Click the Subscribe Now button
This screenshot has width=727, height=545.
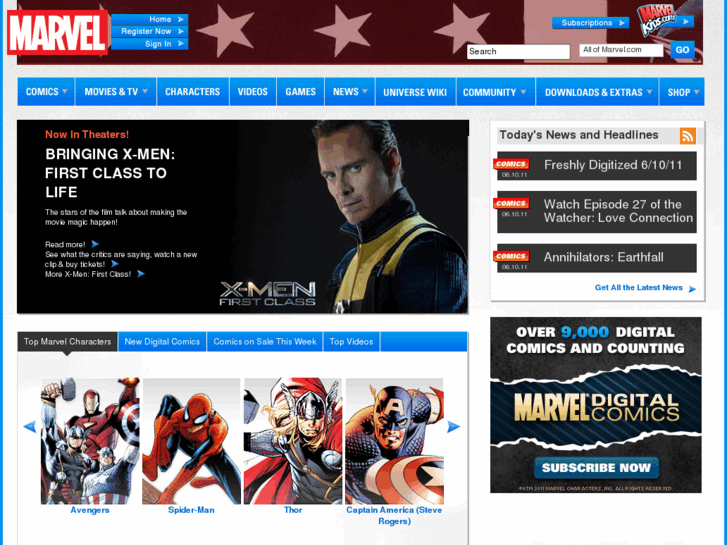click(596, 468)
